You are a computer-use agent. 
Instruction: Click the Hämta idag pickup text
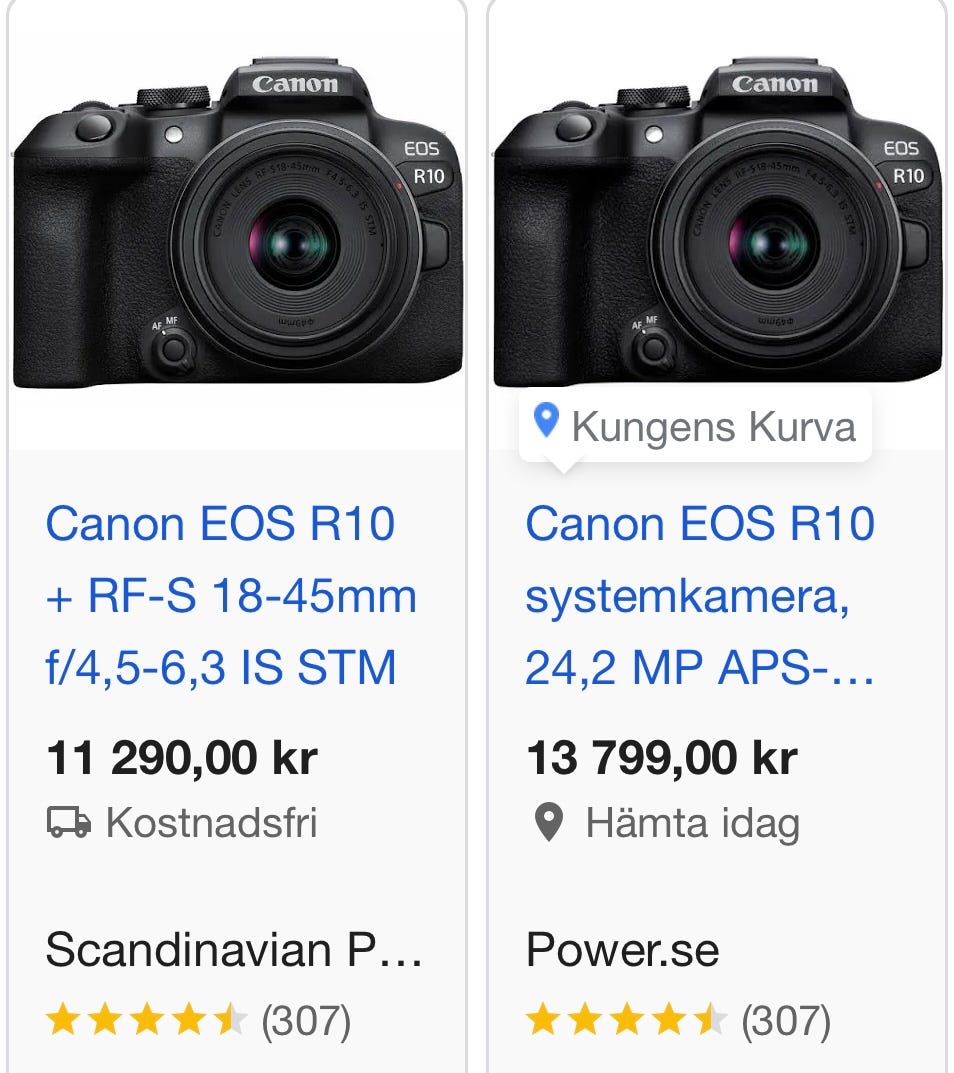[x=692, y=823]
